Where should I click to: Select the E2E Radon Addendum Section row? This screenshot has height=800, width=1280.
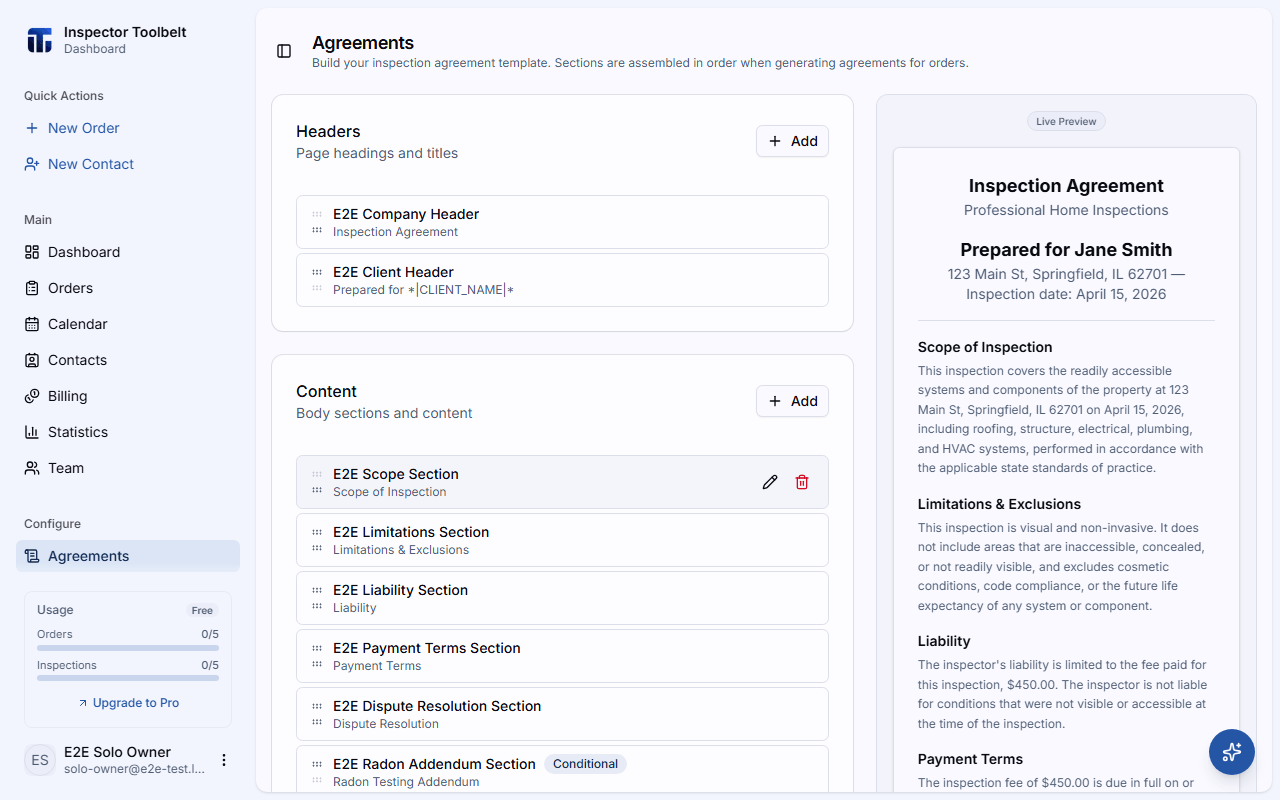pyautogui.click(x=562, y=769)
